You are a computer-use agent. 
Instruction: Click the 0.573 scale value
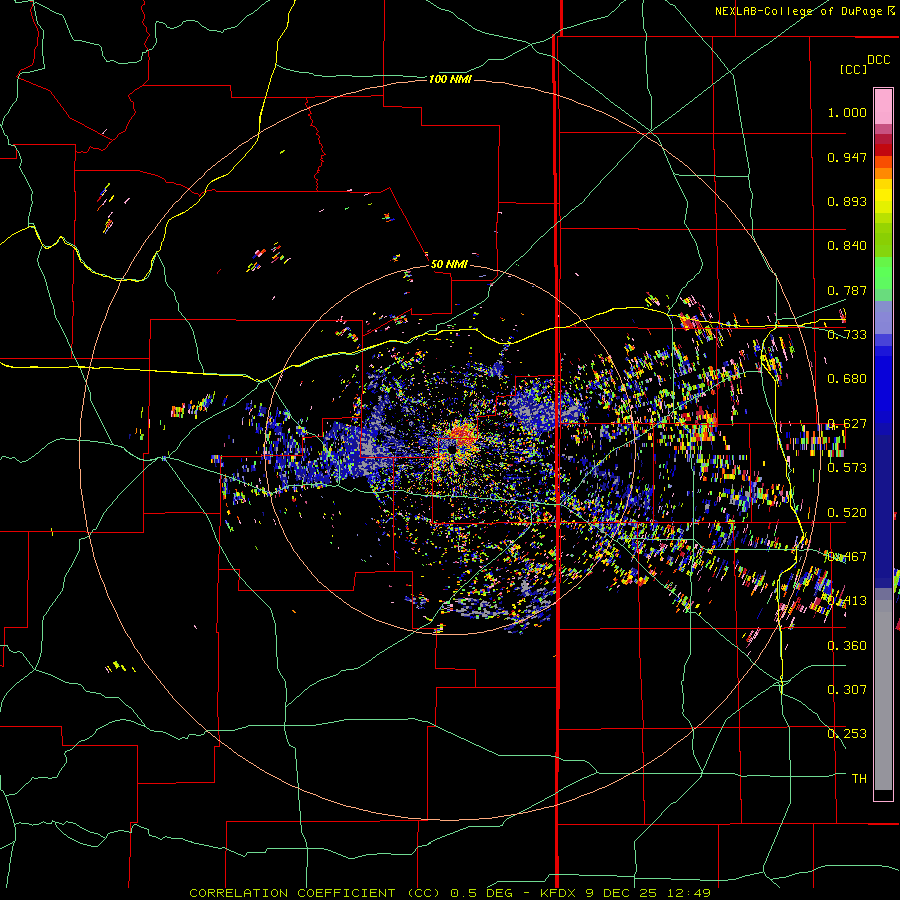coord(847,468)
